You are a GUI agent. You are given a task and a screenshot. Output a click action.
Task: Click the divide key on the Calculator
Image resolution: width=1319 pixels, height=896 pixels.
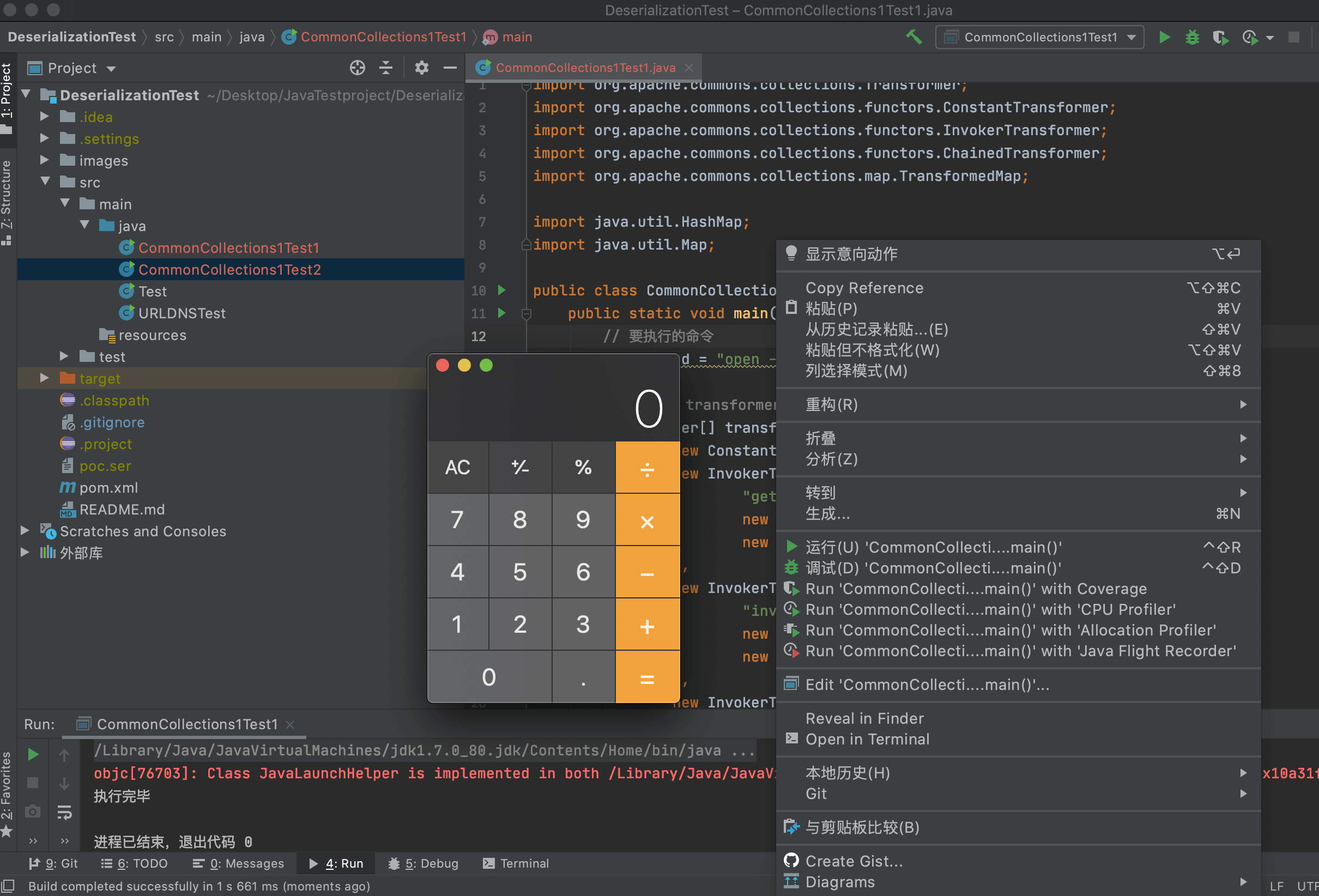(647, 468)
